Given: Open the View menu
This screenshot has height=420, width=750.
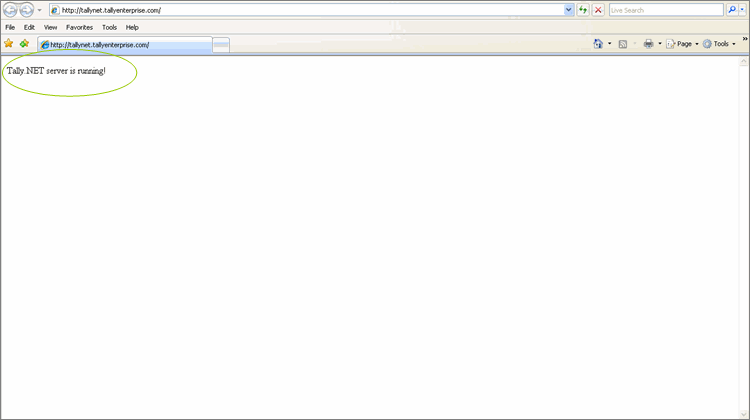Looking at the screenshot, I should coord(50,27).
